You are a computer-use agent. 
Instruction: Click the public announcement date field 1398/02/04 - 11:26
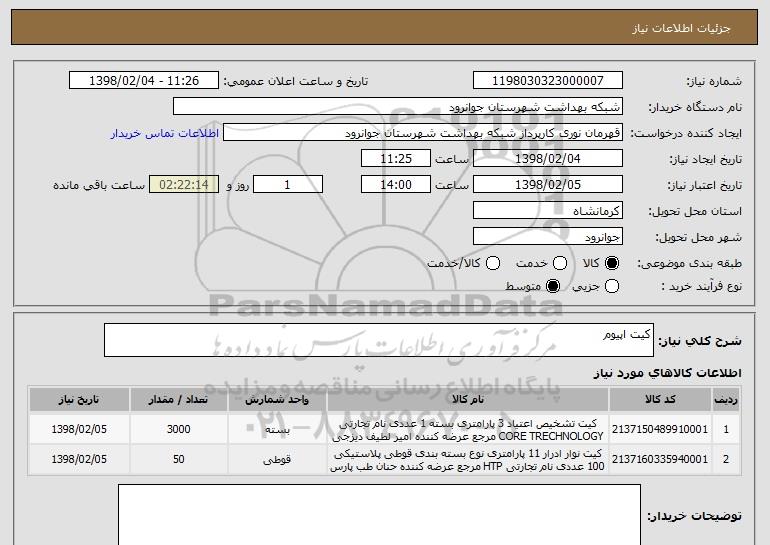pos(144,81)
